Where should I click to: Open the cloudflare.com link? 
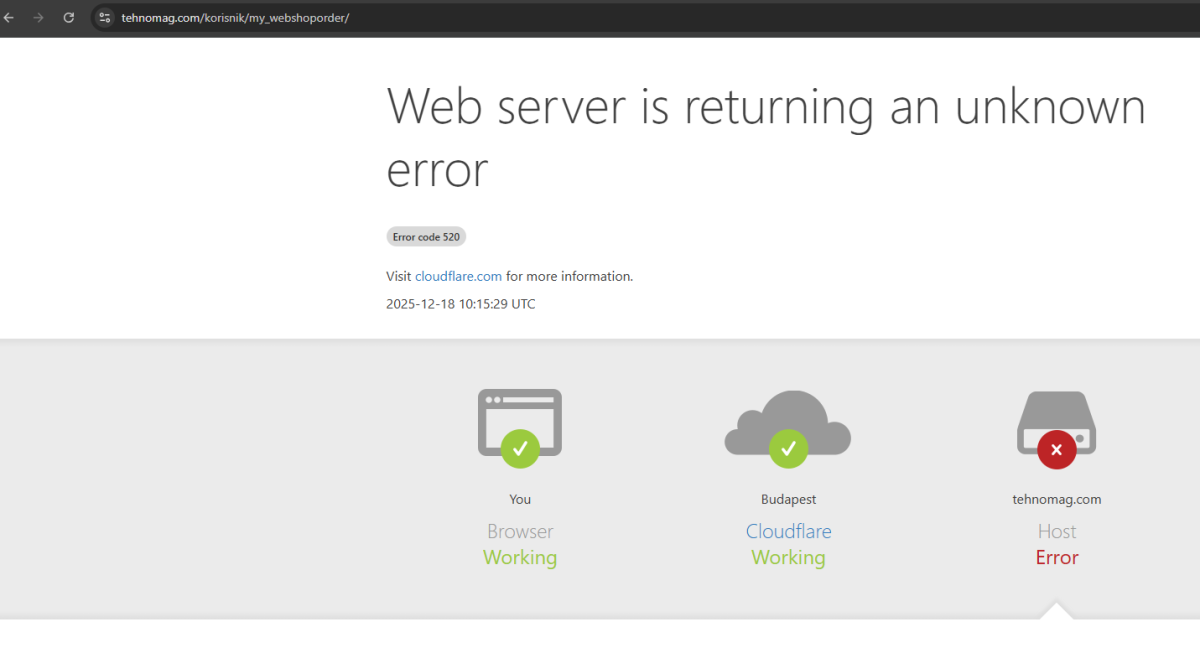click(458, 276)
